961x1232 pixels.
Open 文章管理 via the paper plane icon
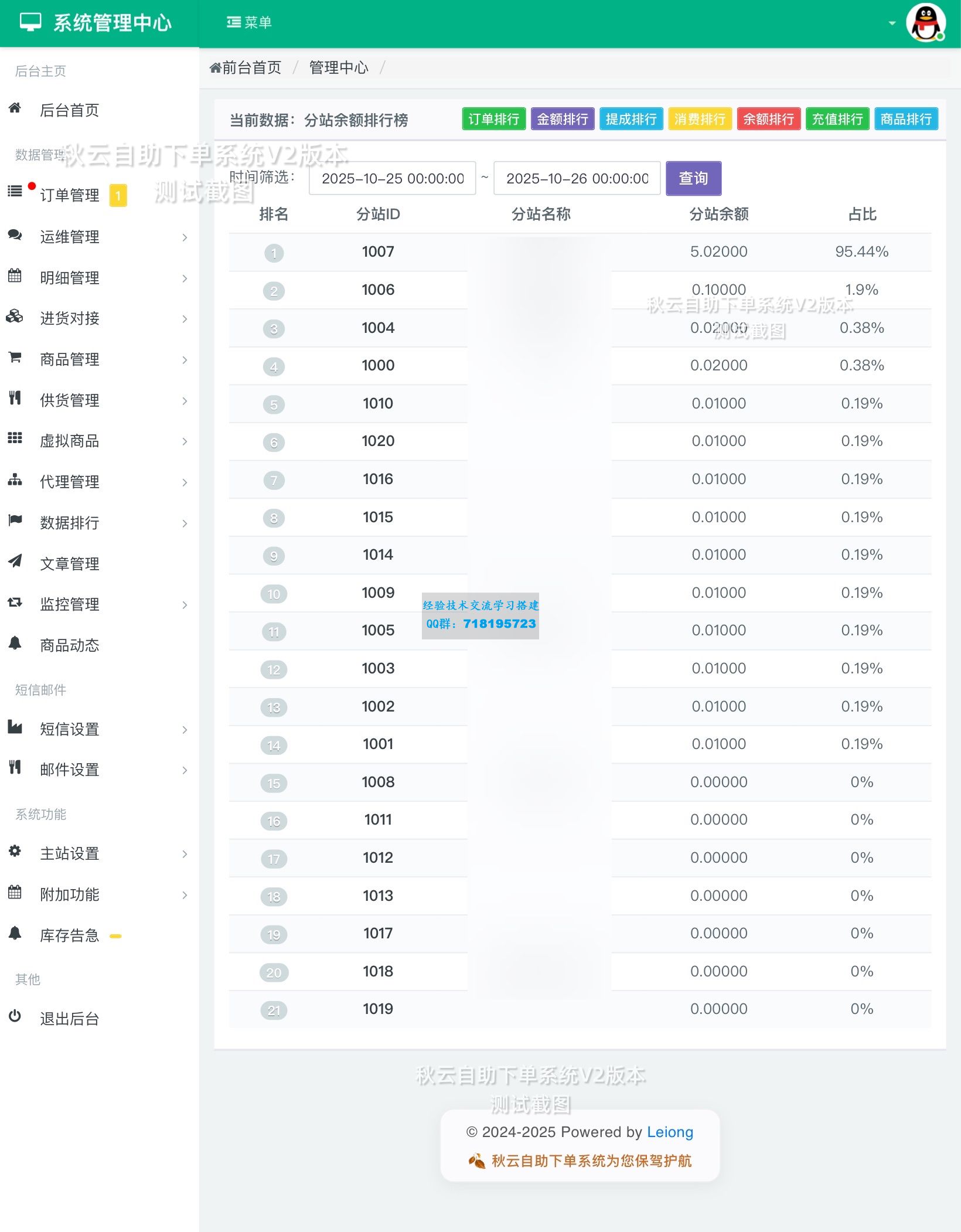(x=15, y=563)
